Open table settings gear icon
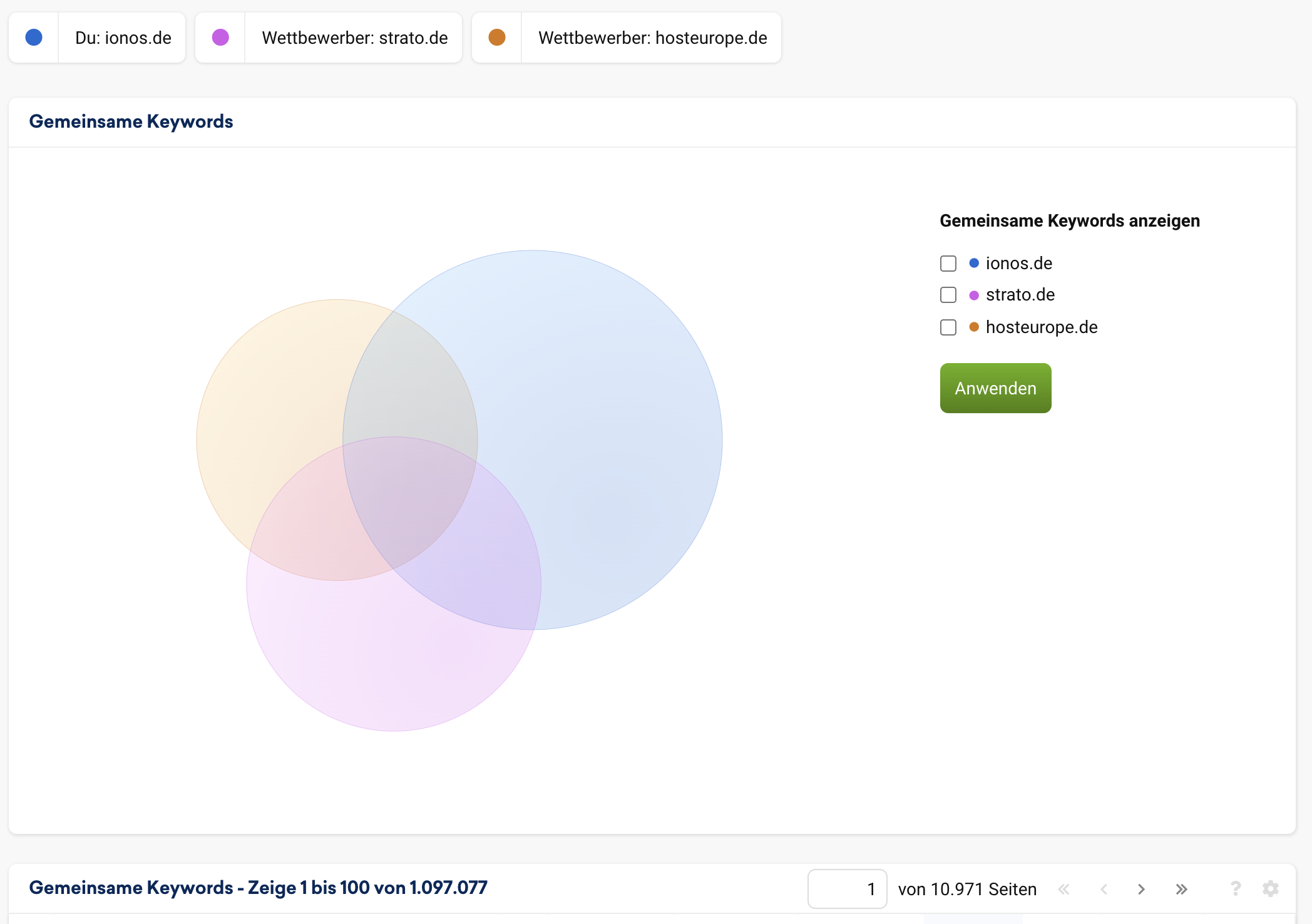 (x=1271, y=888)
